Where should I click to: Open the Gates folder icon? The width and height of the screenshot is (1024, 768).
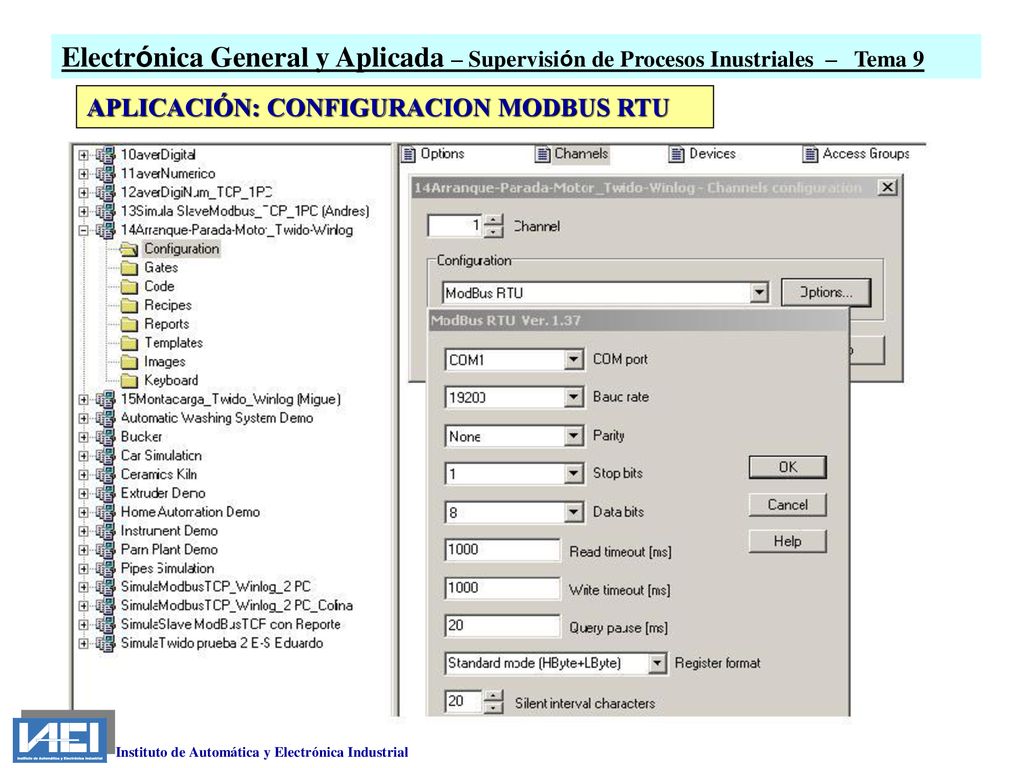click(x=129, y=268)
